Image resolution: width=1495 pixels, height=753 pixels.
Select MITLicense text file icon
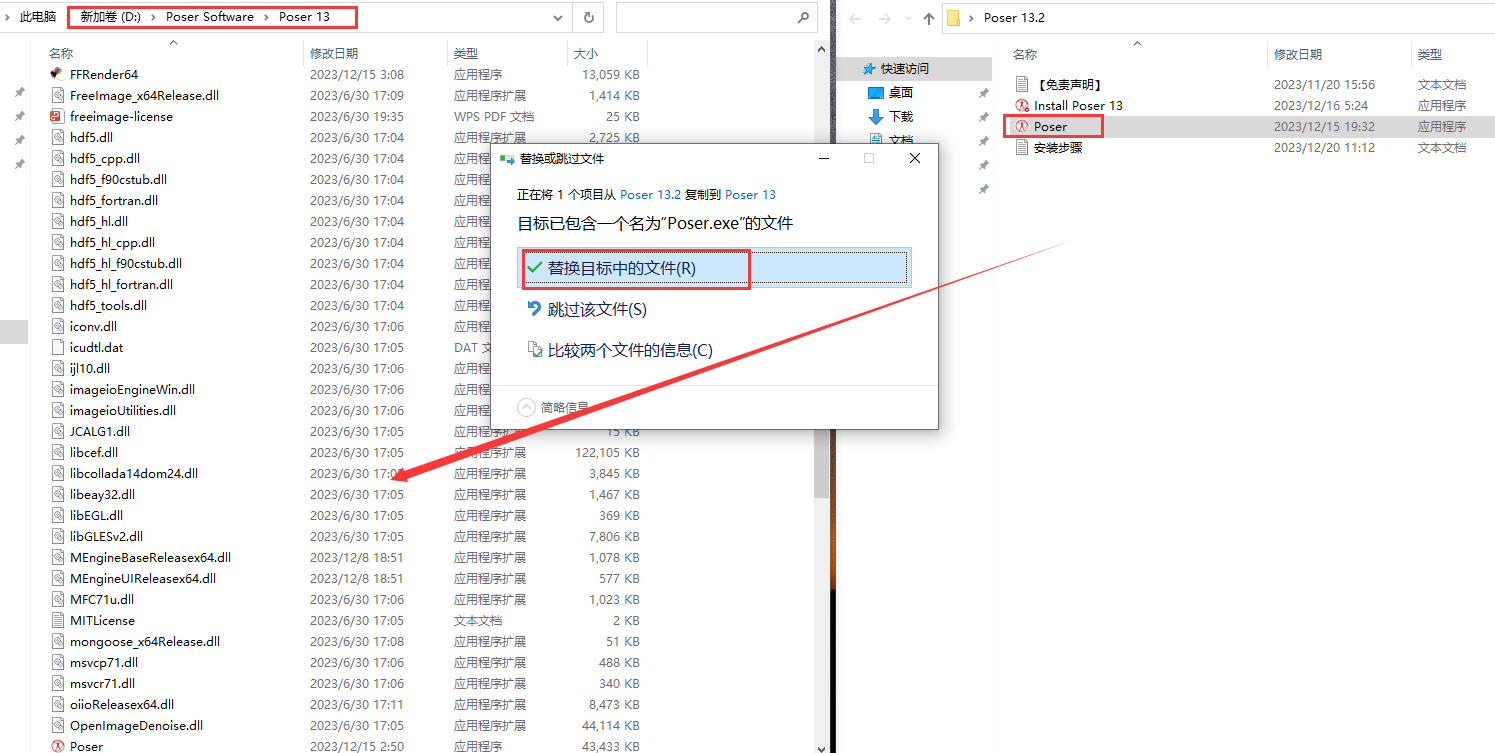(57, 620)
